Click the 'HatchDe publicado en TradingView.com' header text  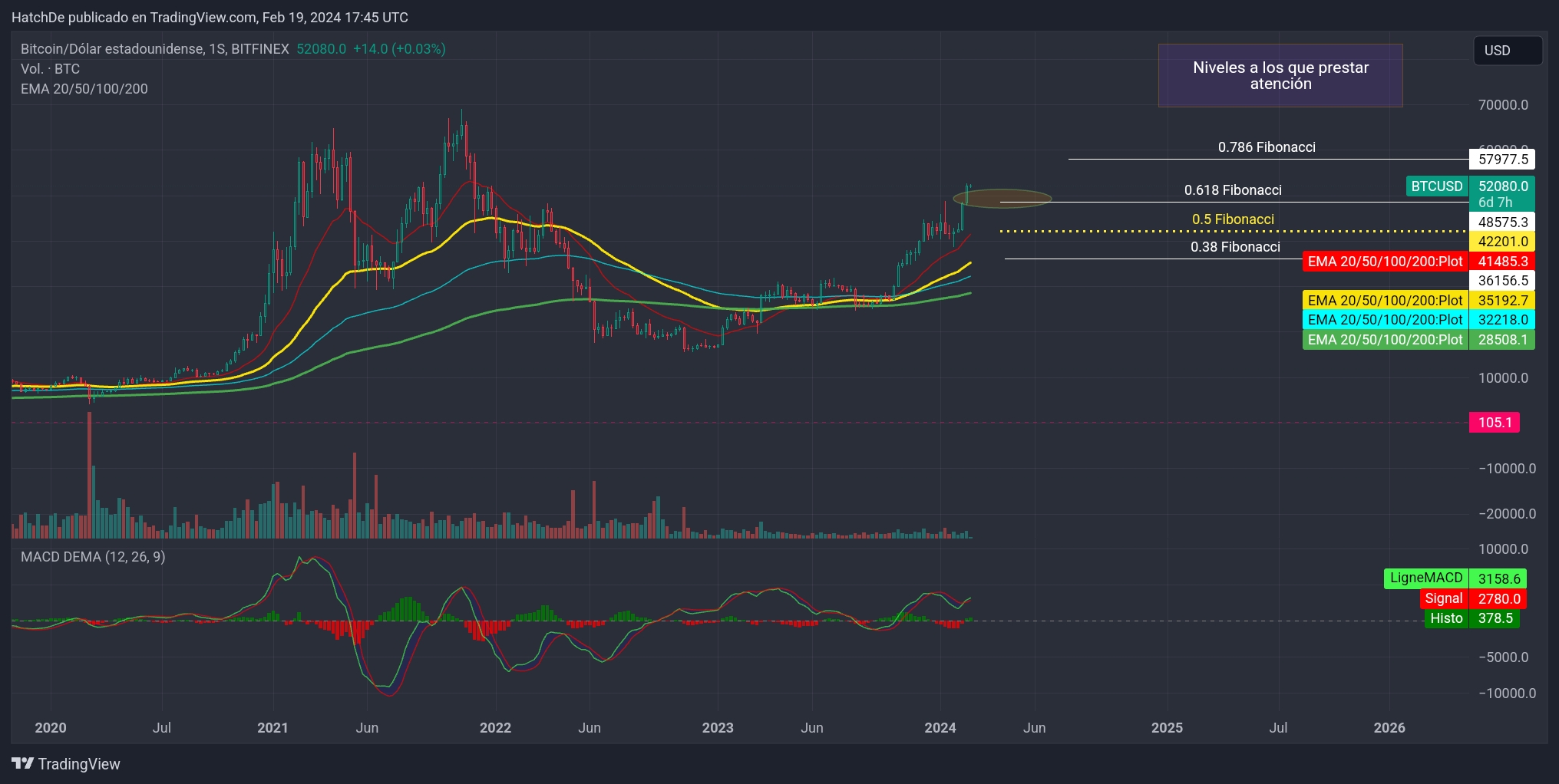pyautogui.click(x=134, y=18)
